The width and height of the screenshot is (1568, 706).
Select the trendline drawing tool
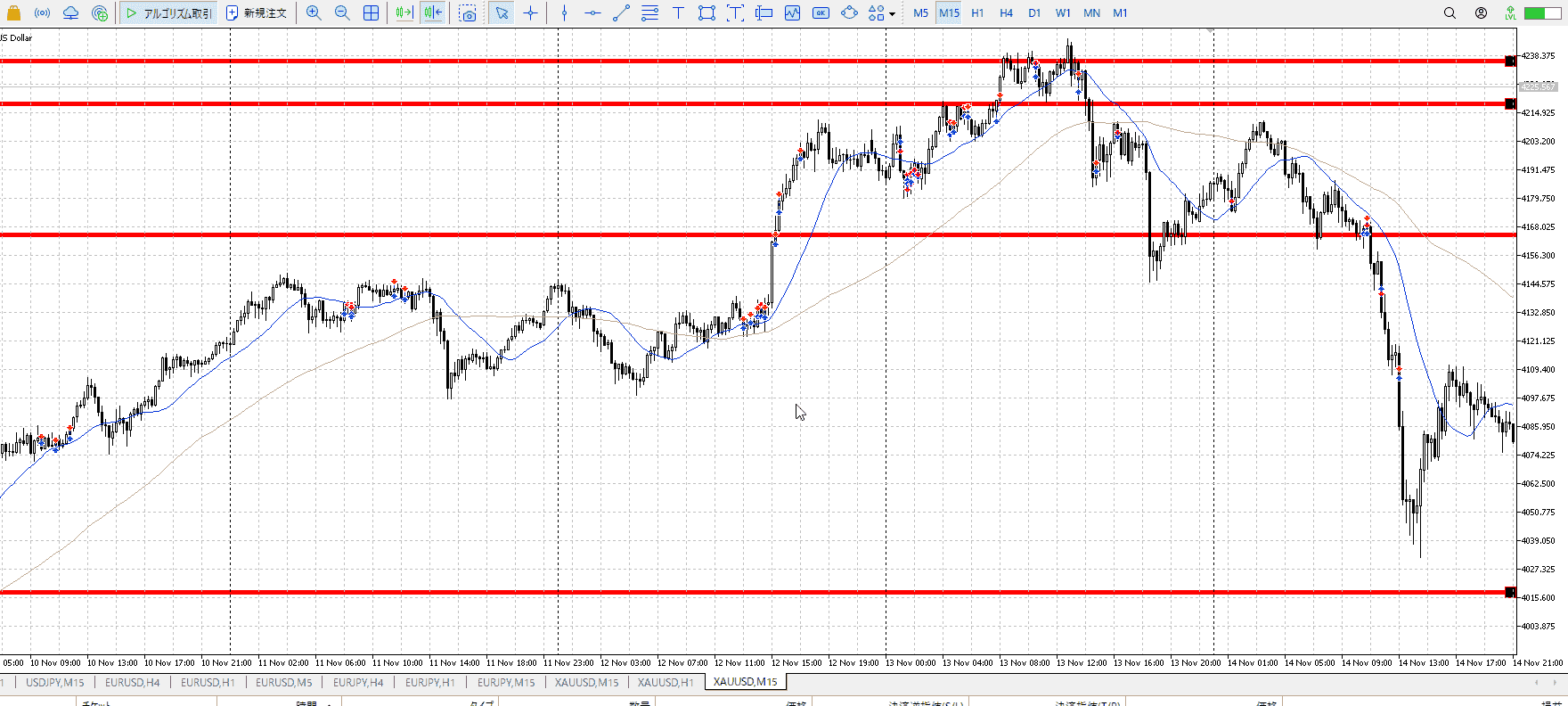pos(622,13)
